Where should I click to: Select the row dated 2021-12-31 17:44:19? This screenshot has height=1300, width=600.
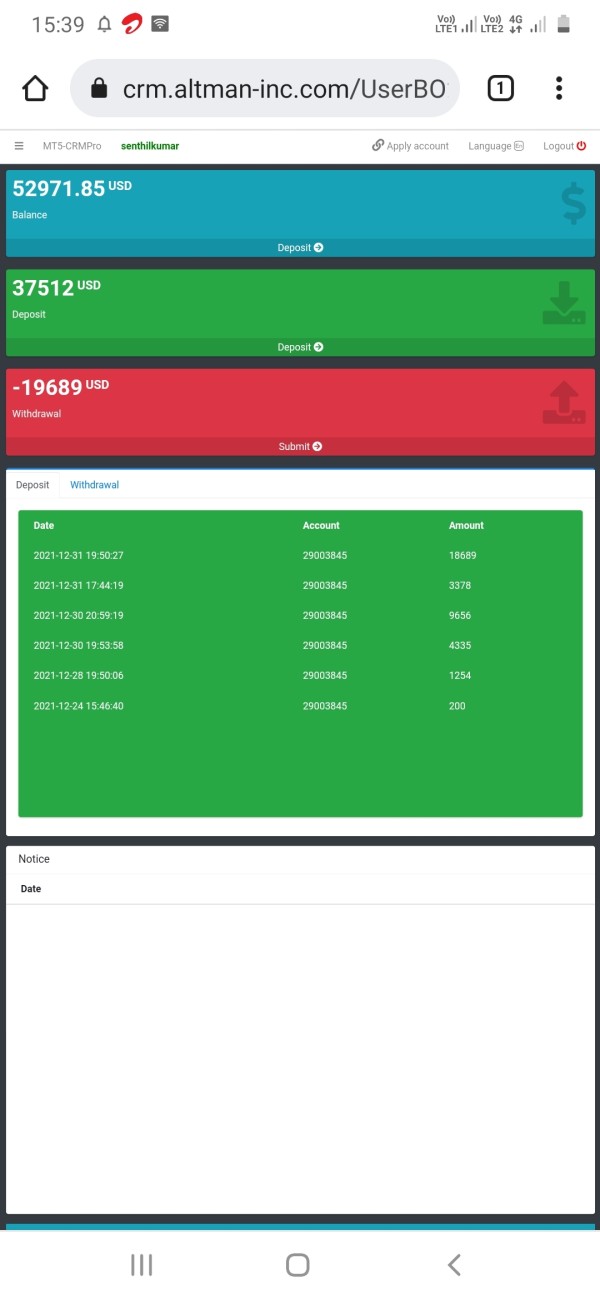(300, 585)
